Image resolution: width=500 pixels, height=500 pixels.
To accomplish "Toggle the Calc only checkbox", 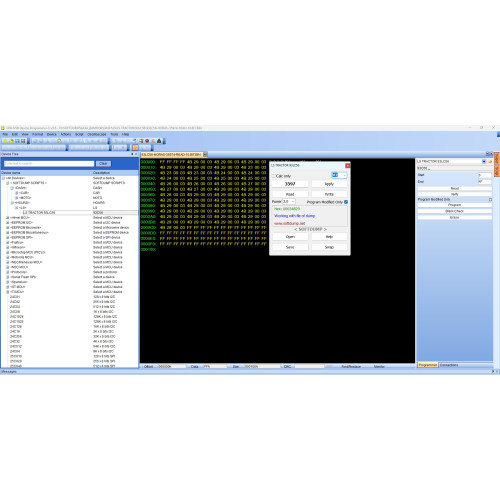I will click(274, 176).
